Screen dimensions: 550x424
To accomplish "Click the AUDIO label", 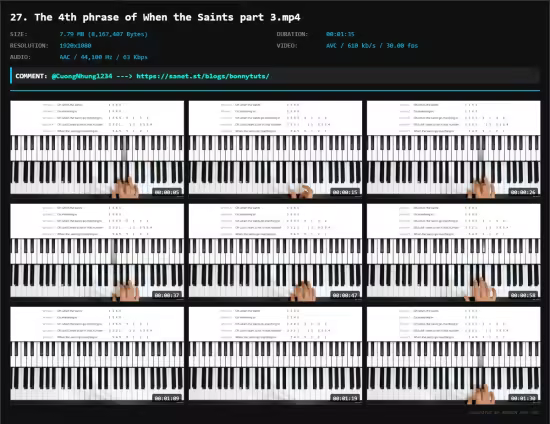I will pyautogui.click(x=20, y=57).
